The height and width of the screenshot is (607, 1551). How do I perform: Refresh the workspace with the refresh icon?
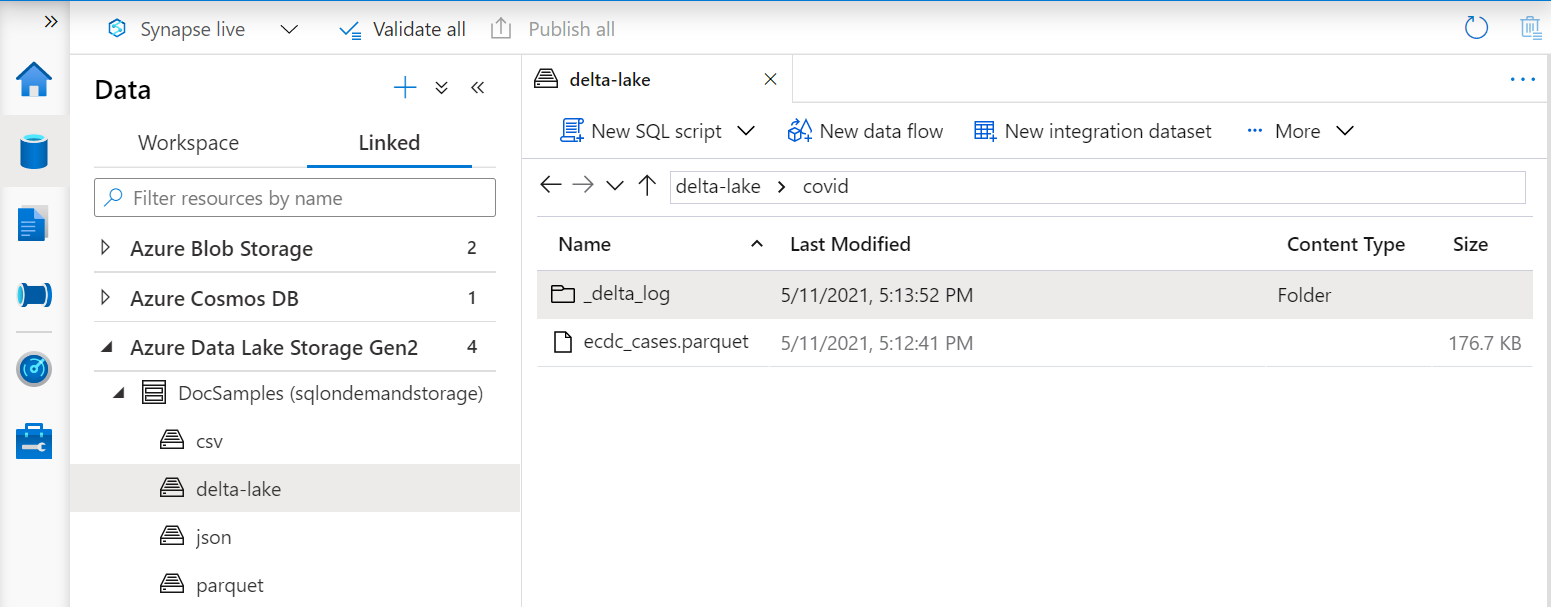click(1476, 28)
